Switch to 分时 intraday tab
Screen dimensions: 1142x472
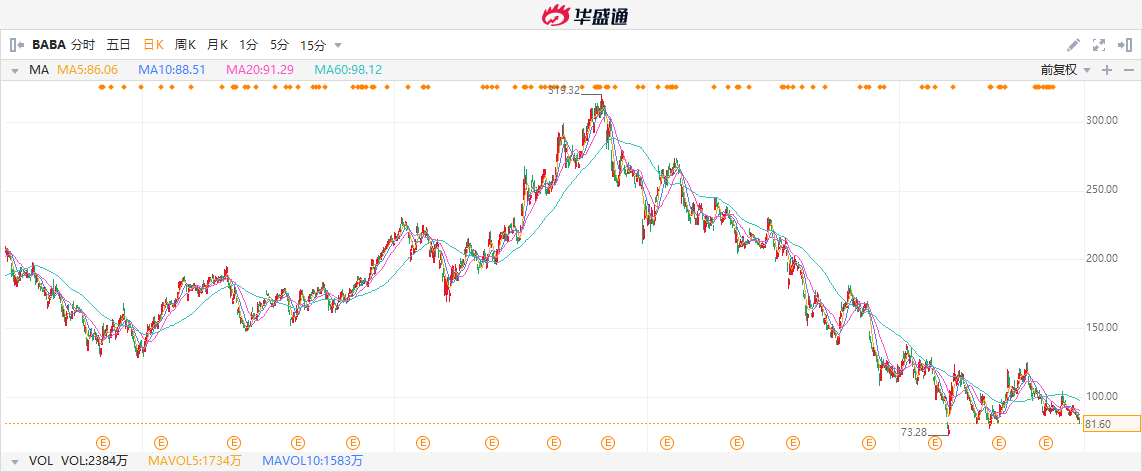click(x=83, y=45)
